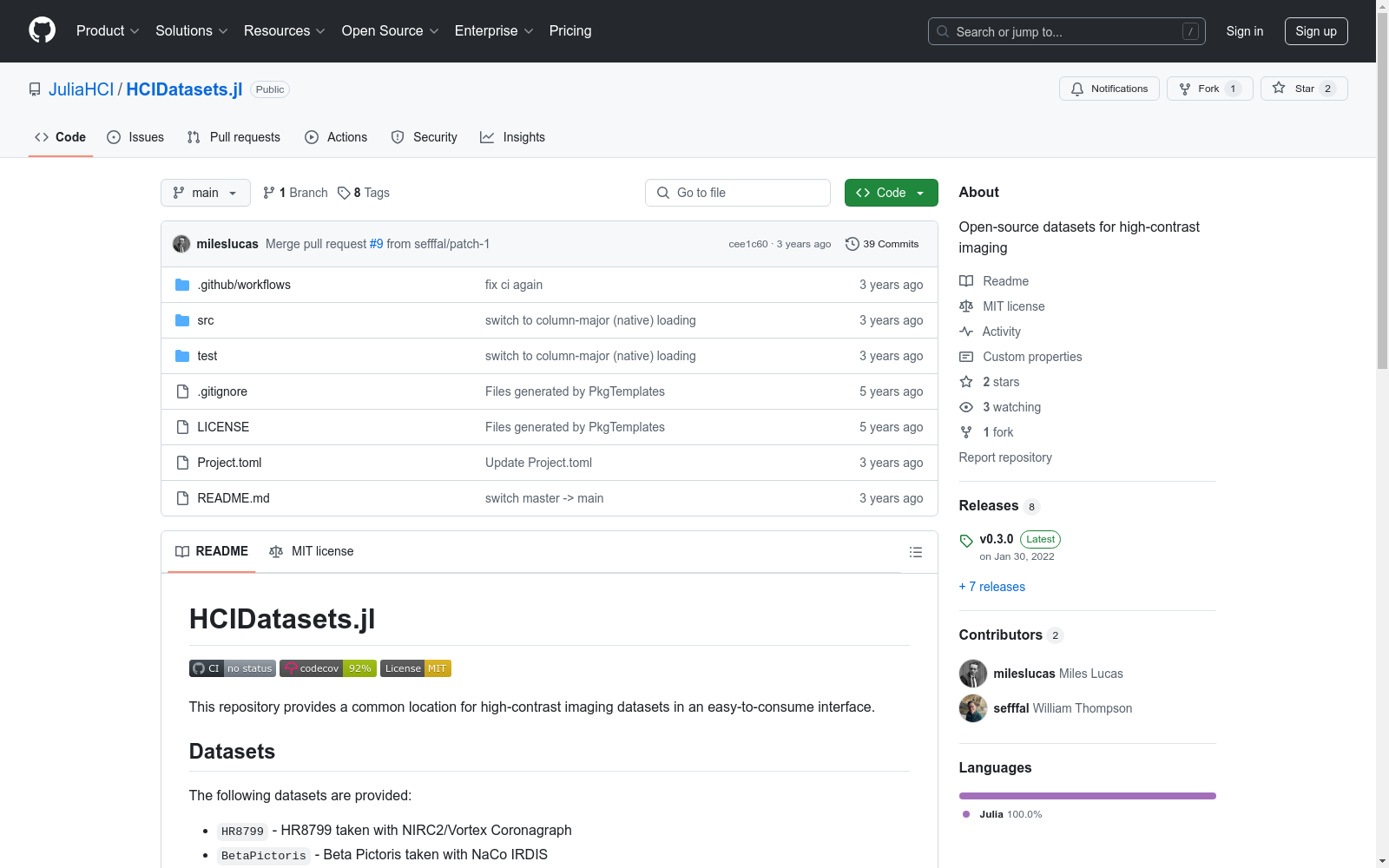Click the LICENSE file icon

pyautogui.click(x=182, y=427)
